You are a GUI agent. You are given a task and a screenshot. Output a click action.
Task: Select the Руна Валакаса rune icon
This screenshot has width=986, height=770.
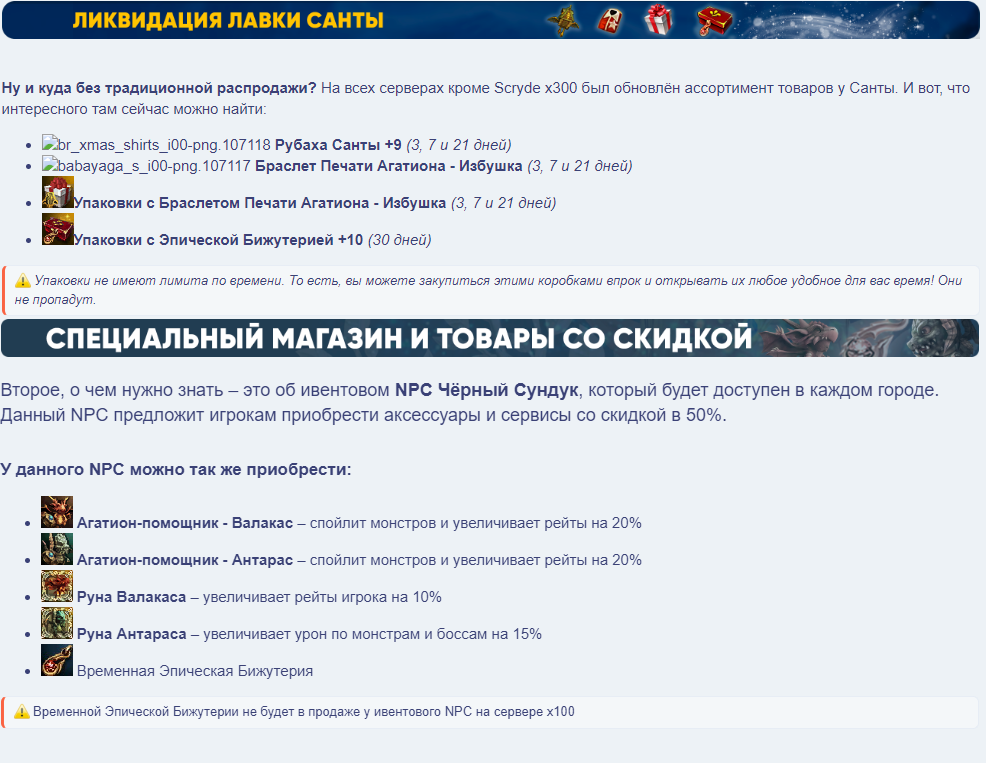57,587
